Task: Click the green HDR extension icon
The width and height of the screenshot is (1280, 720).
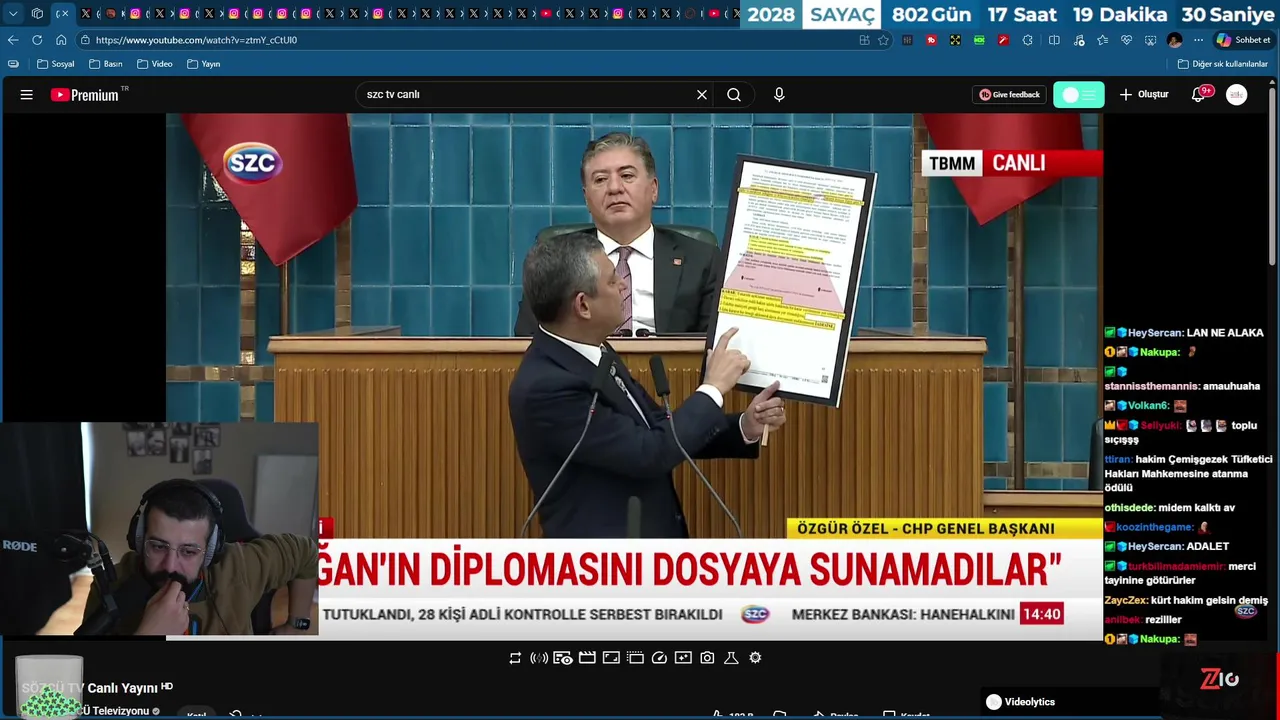Action: [979, 40]
